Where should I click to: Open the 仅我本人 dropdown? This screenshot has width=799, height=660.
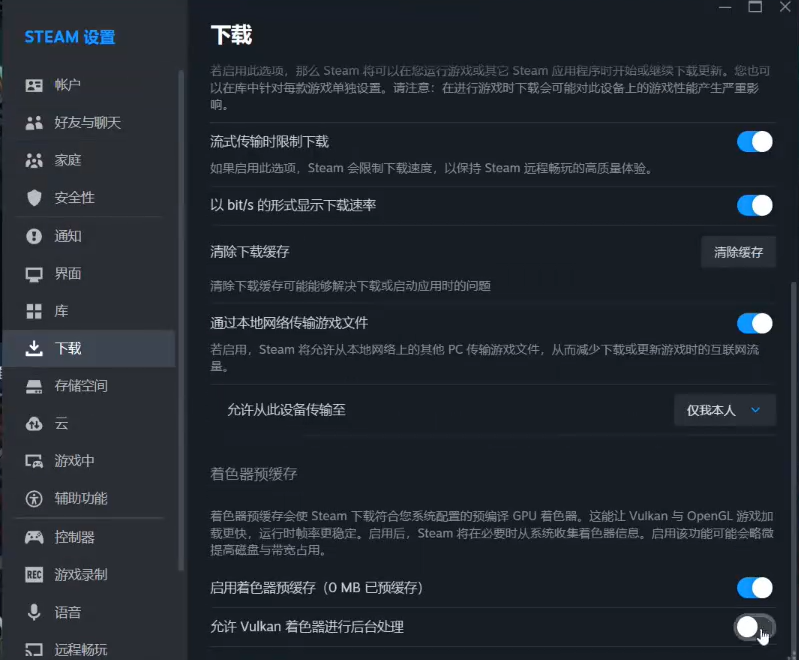(x=725, y=410)
